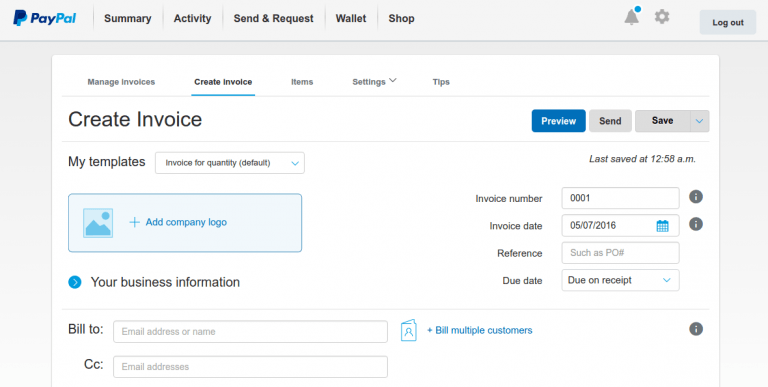768x387 pixels.
Task: Open the Tips tab
Action: click(441, 82)
